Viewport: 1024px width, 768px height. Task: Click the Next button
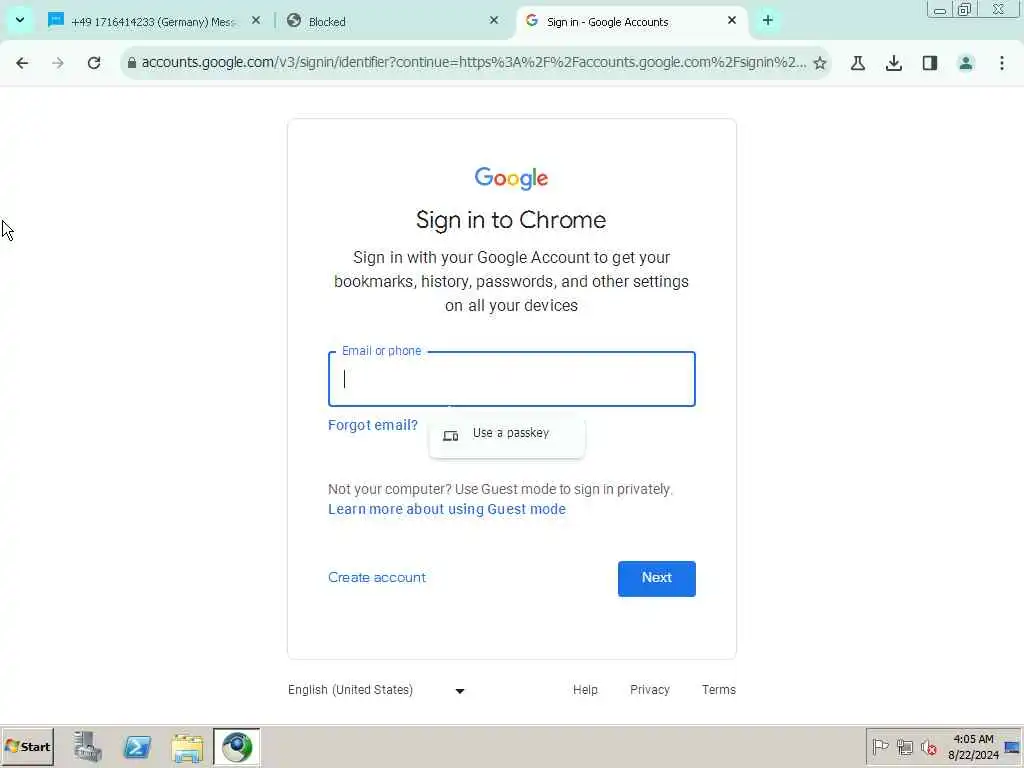pos(657,579)
